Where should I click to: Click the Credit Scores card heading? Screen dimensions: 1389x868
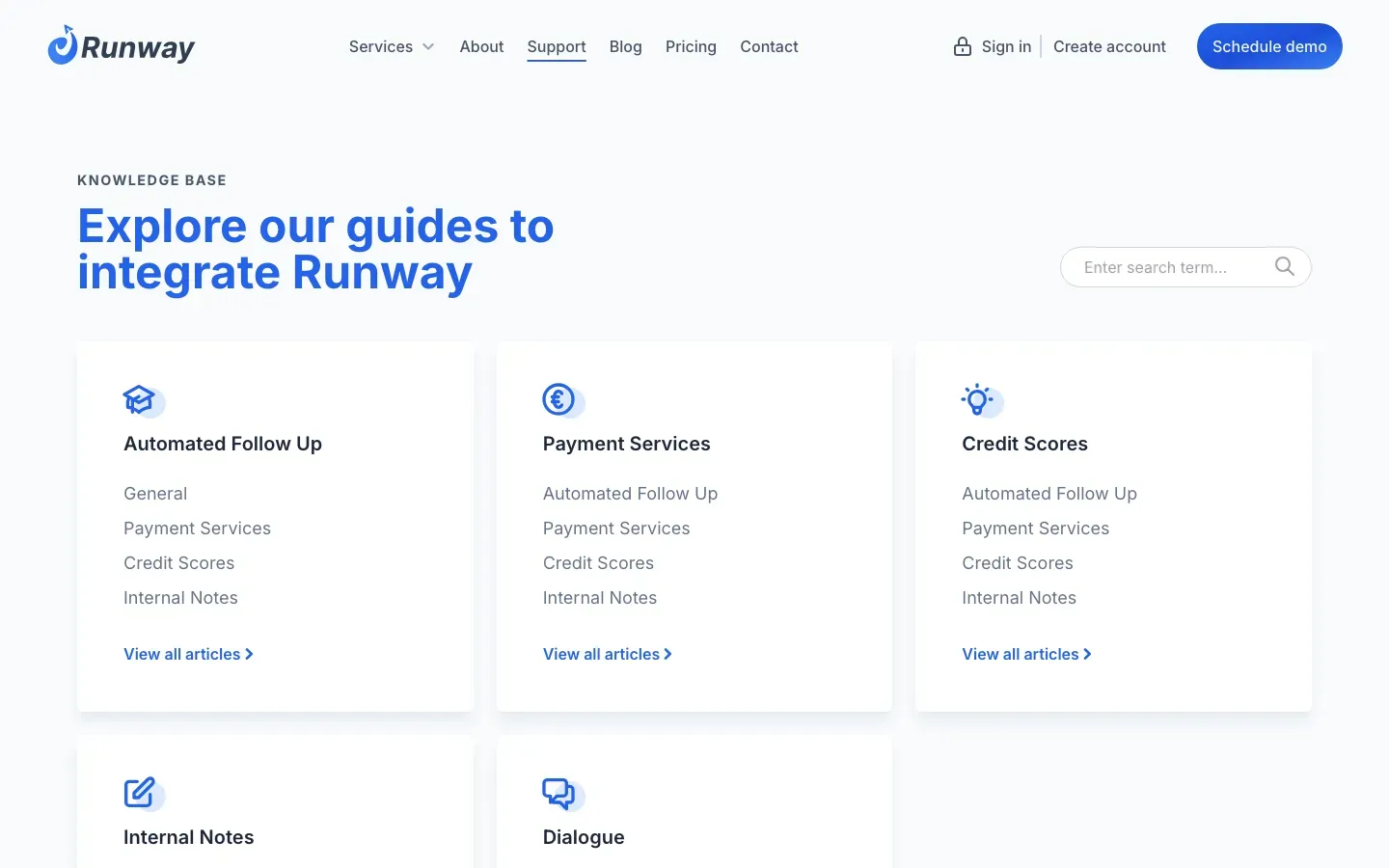click(1024, 444)
